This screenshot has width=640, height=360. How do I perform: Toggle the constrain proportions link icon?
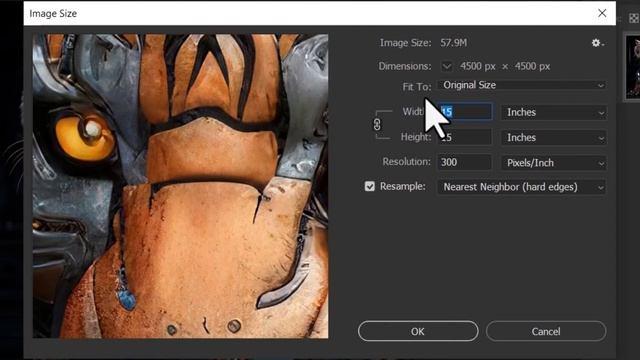(x=377, y=124)
